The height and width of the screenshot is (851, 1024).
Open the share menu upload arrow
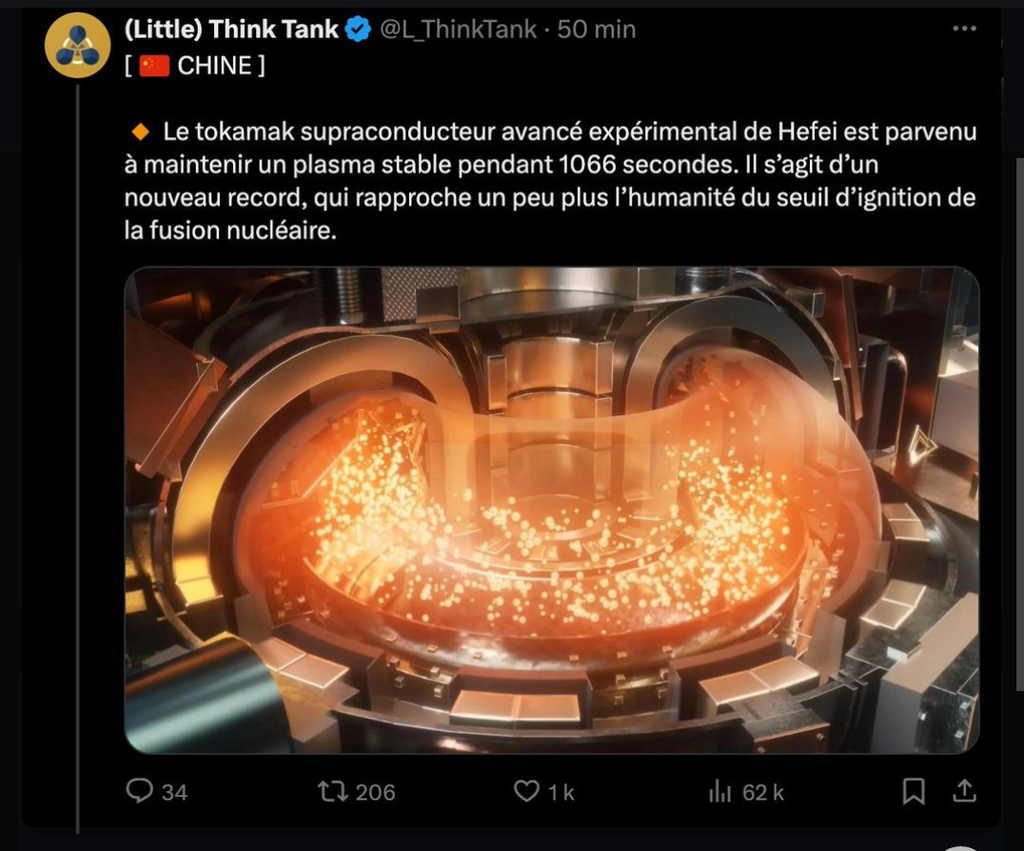tap(963, 791)
